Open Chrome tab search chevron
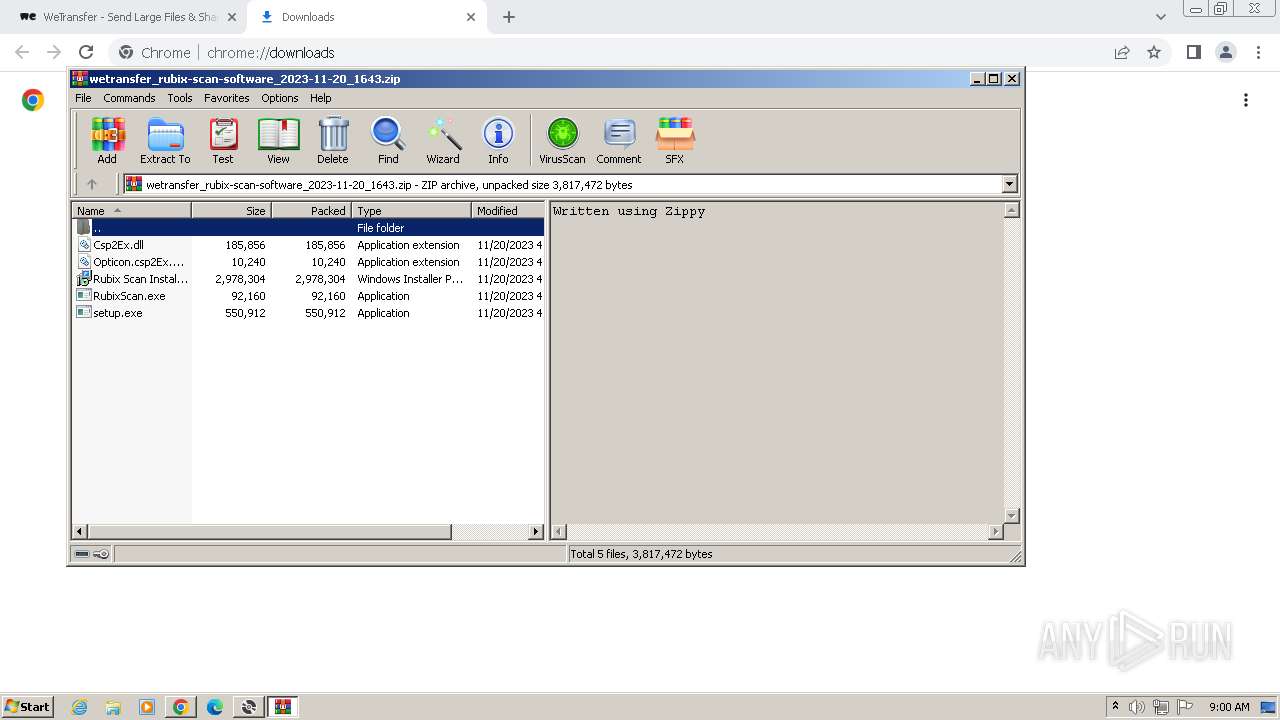The width and height of the screenshot is (1280, 720). click(1161, 17)
